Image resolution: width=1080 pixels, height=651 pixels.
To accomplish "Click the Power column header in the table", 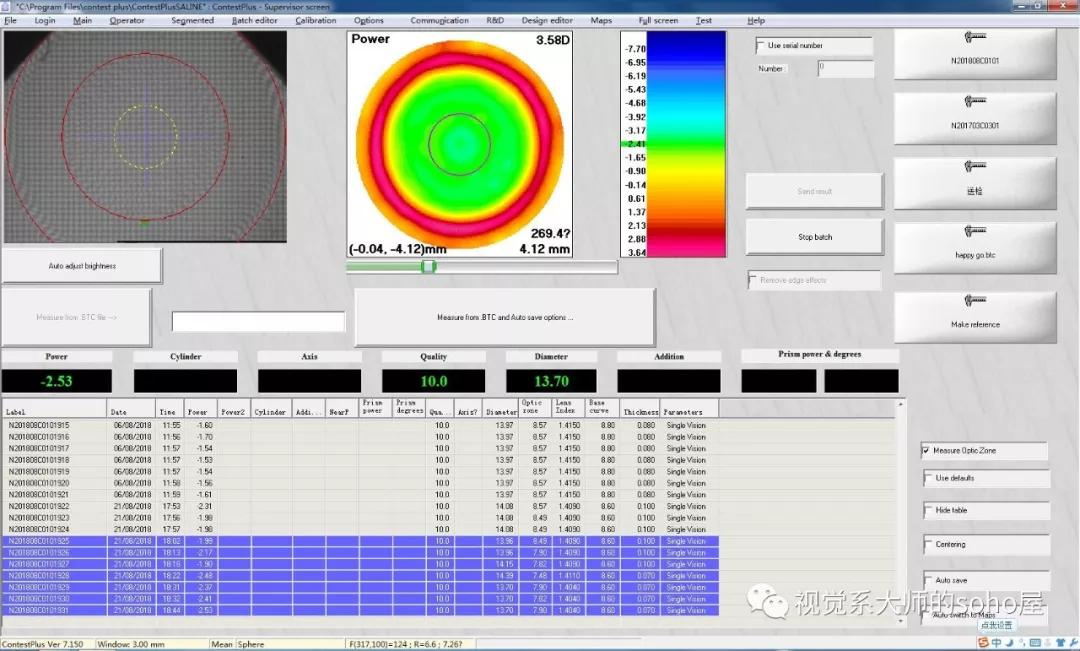I will click(x=198, y=411).
